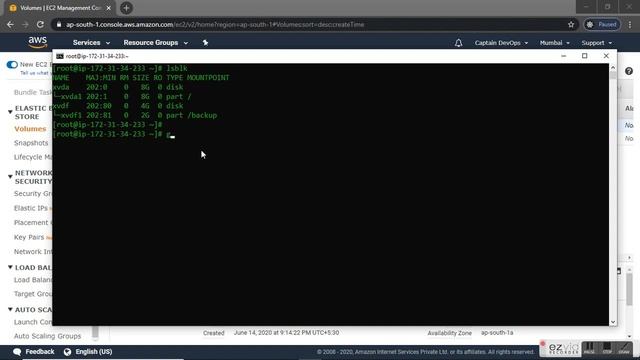Open Key Pairs in the sidebar

pos(29,237)
